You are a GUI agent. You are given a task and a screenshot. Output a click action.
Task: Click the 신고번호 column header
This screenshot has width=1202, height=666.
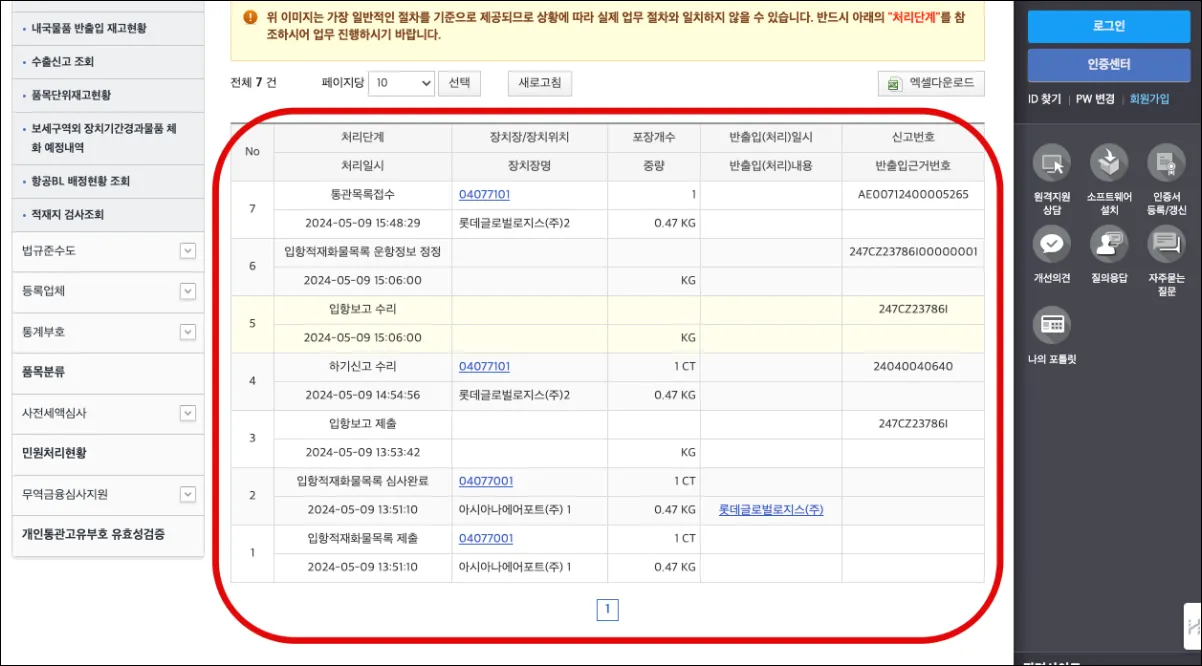click(913, 137)
